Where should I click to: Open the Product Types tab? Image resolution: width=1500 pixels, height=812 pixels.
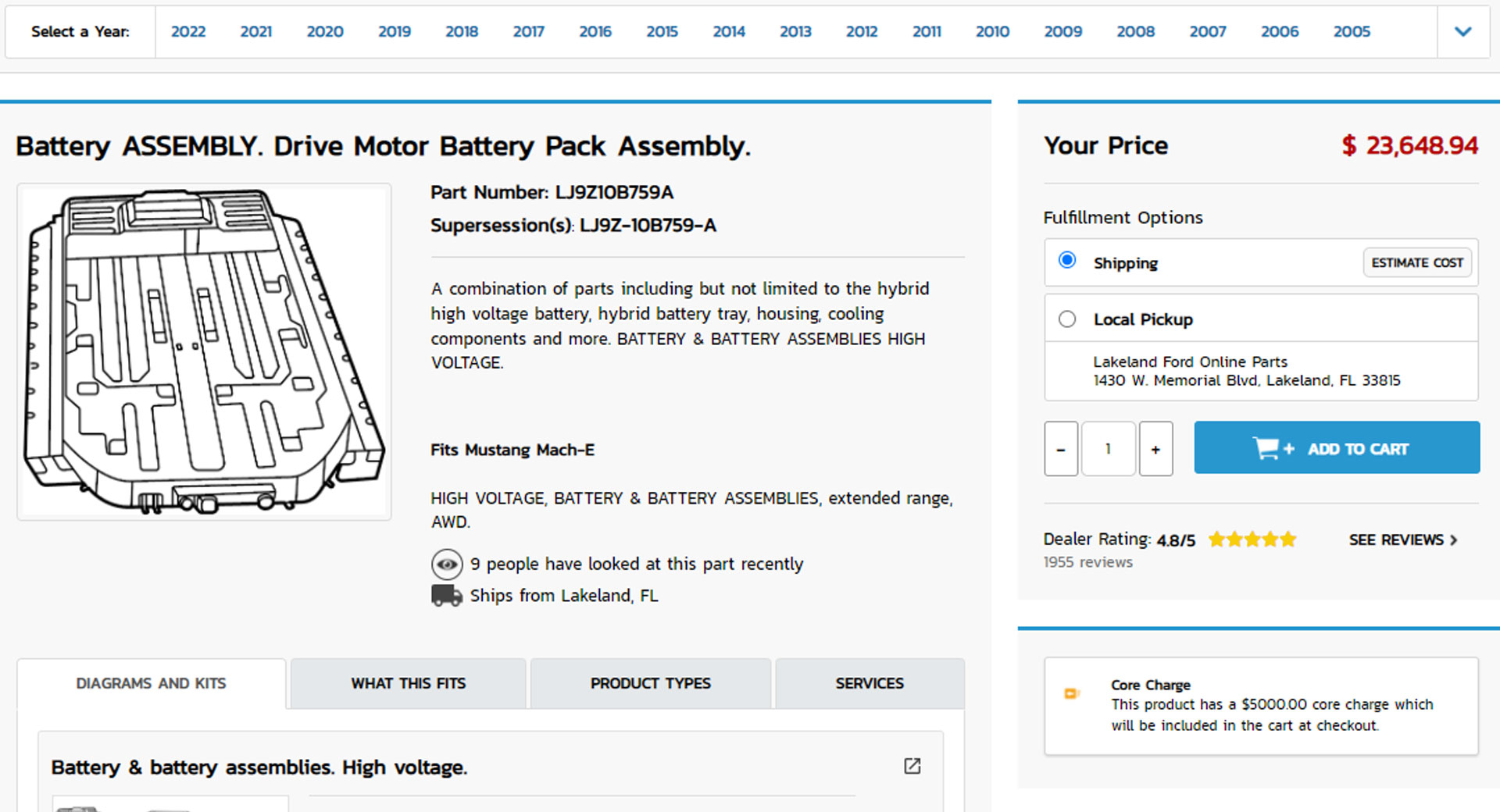[x=650, y=683]
